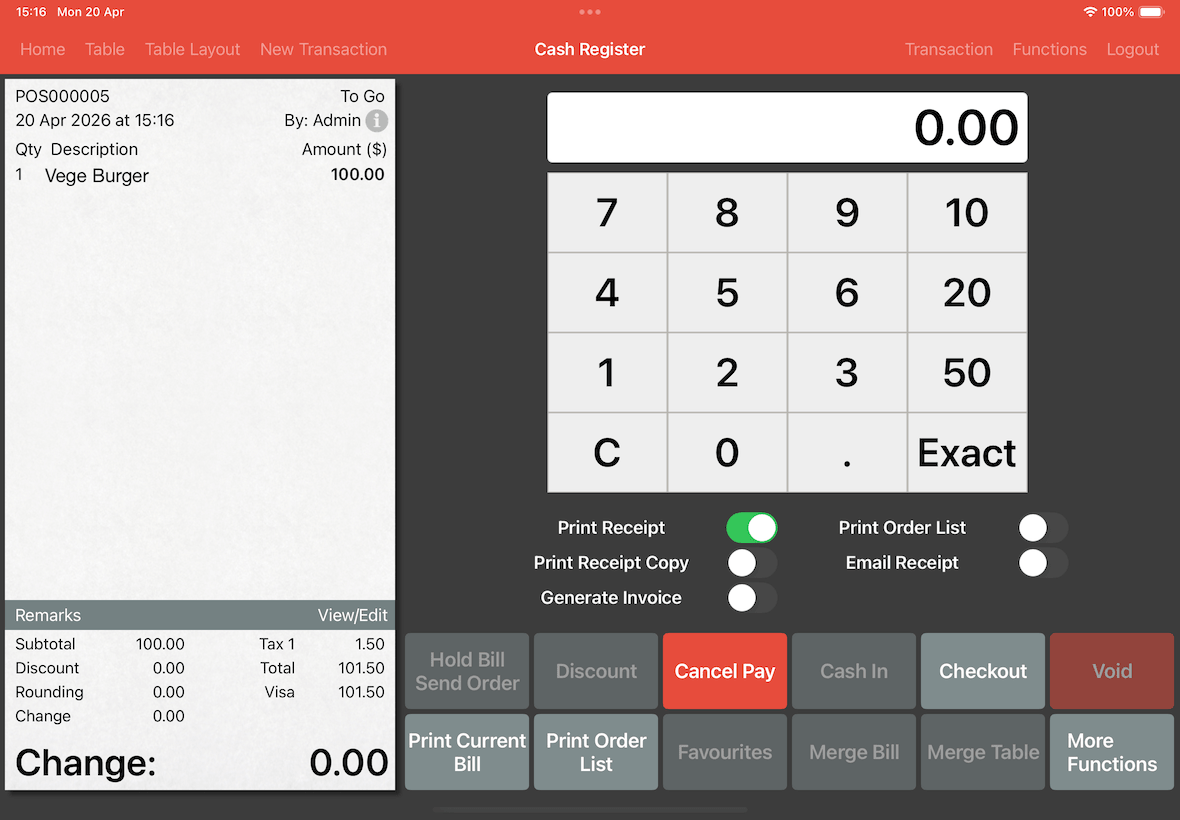Tap the Rounding row in summary
This screenshot has width=1180, height=820.
(x=100, y=692)
